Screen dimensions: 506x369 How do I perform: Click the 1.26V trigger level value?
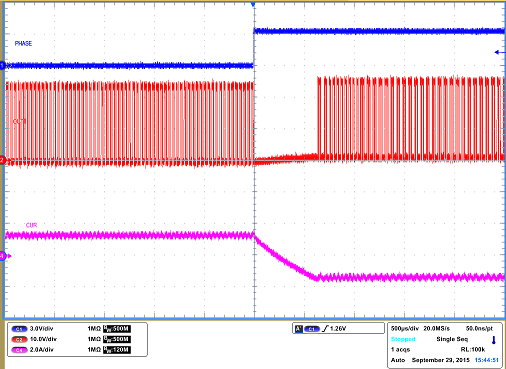(x=338, y=329)
